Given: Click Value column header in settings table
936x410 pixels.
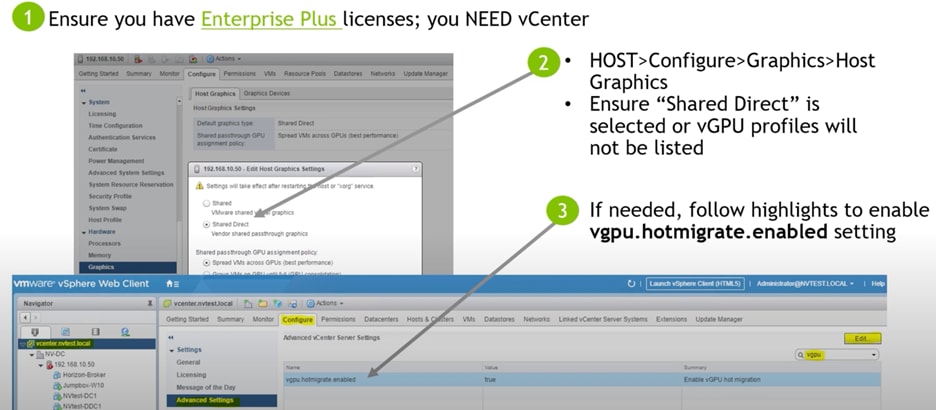Looking at the screenshot, I should click(x=491, y=368).
